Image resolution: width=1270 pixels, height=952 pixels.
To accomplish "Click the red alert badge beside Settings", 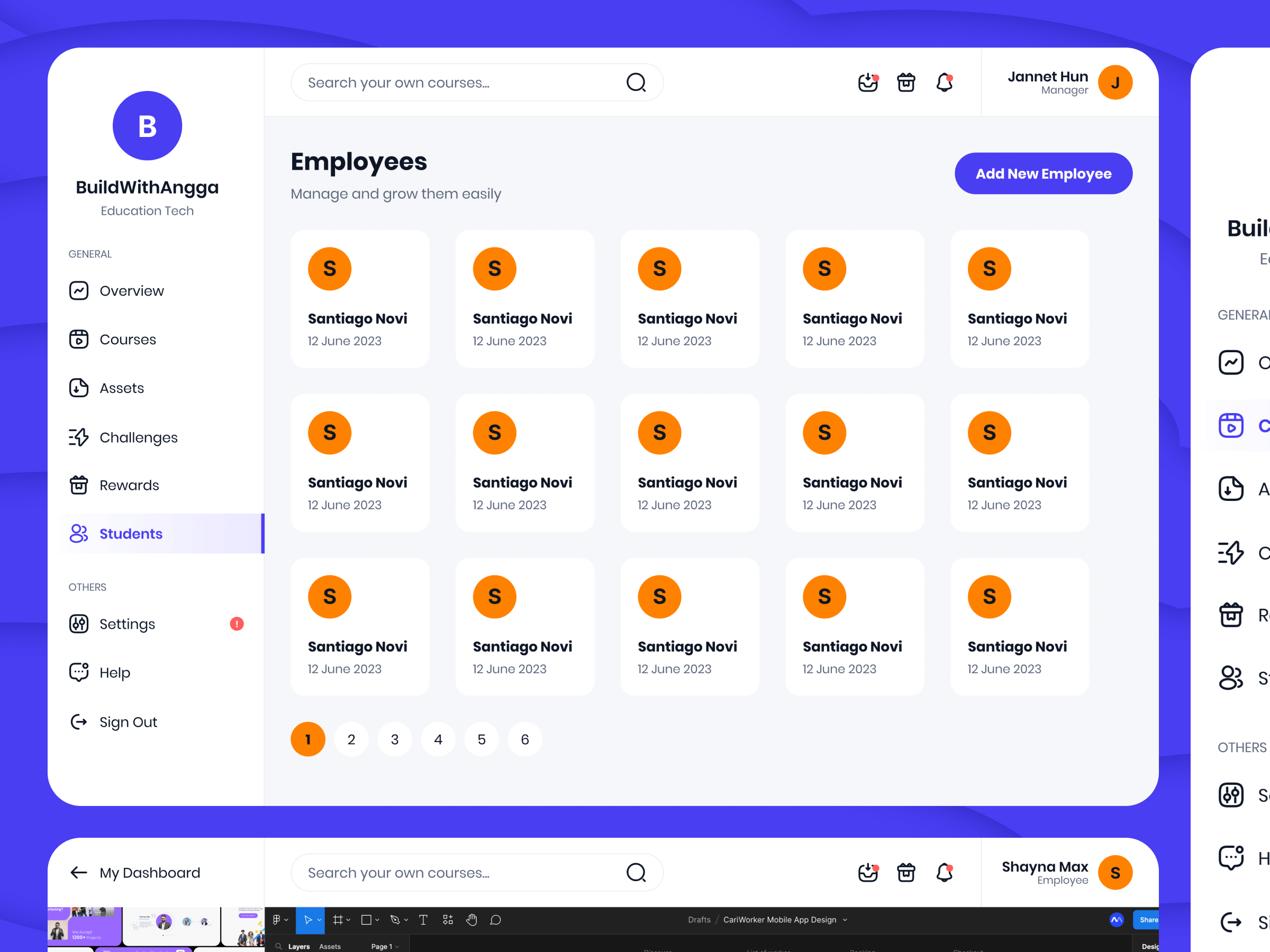I will (237, 624).
